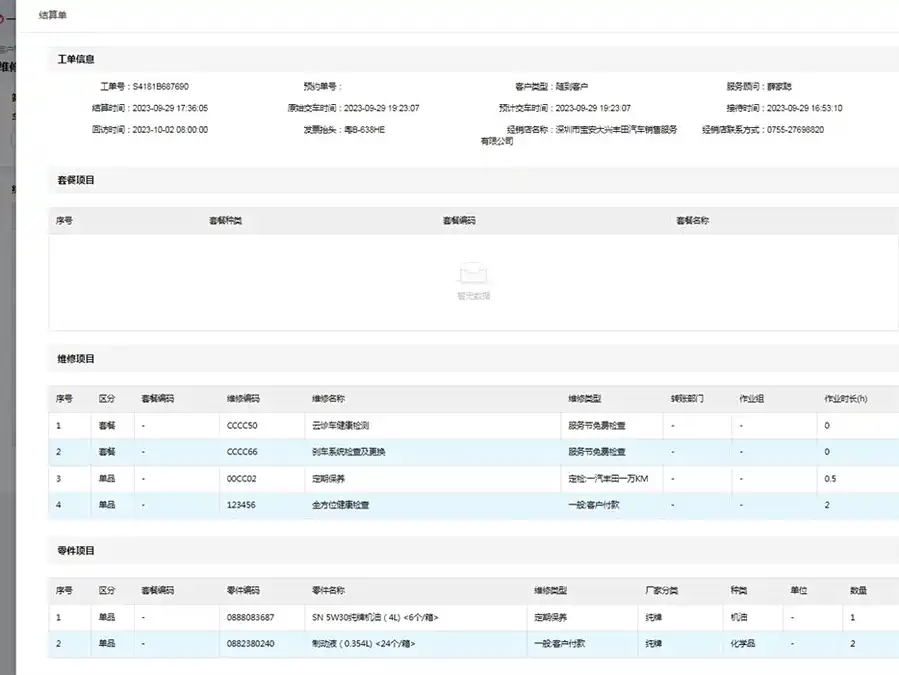Image resolution: width=899 pixels, height=675 pixels.
Task: Click 零件编码 column header in parts table
Action: click(x=244, y=591)
